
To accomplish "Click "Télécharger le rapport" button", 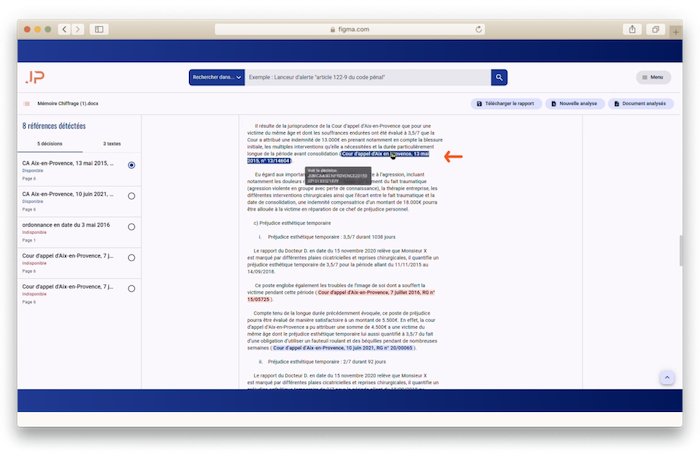I will click(x=506, y=104).
